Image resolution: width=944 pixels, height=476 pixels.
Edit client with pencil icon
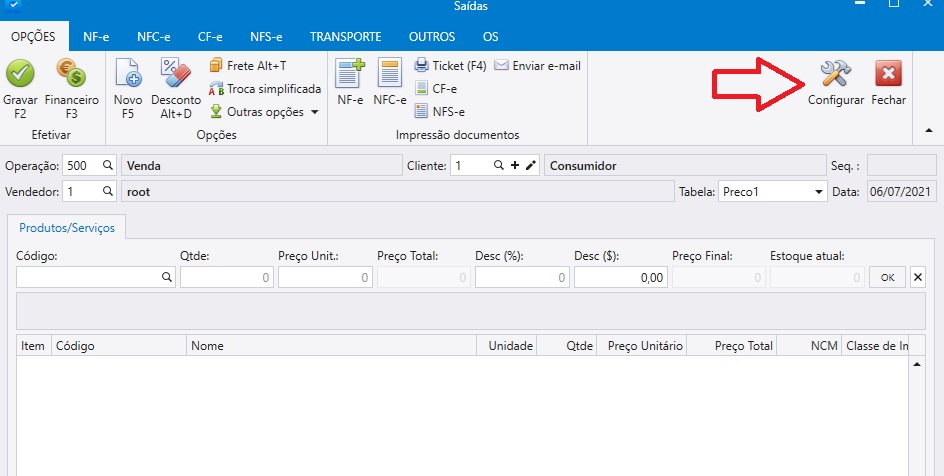pos(530,165)
